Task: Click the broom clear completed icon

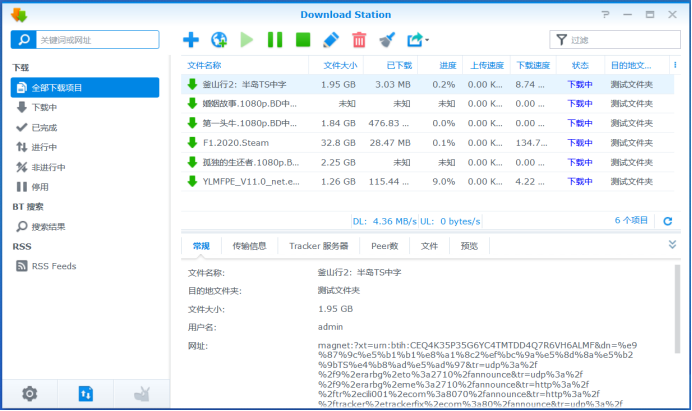Action: (387, 40)
